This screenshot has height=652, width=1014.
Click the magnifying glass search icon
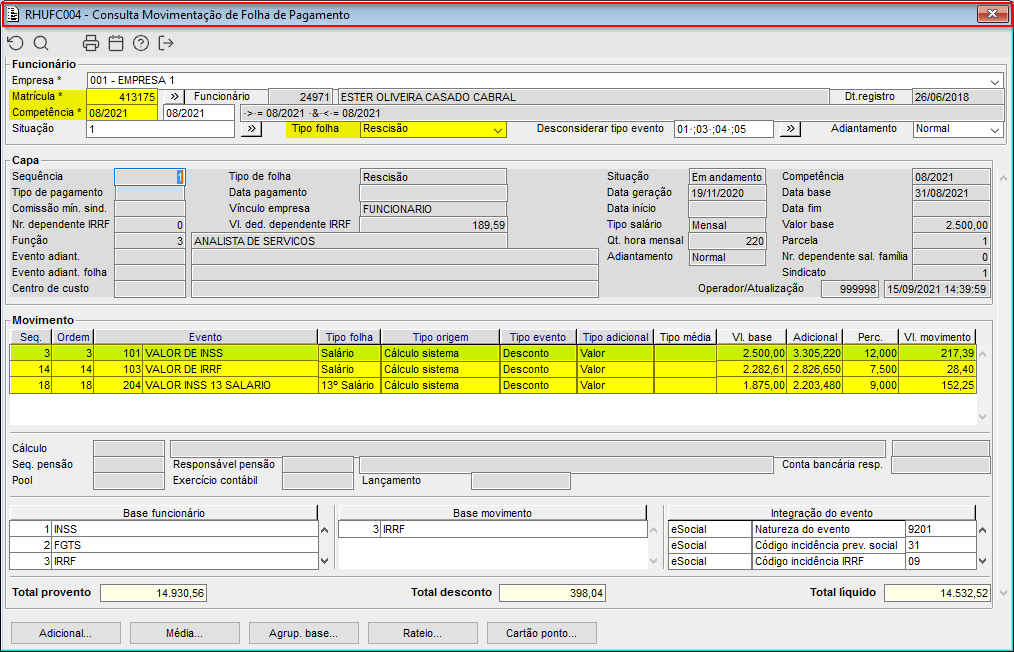(x=41, y=43)
